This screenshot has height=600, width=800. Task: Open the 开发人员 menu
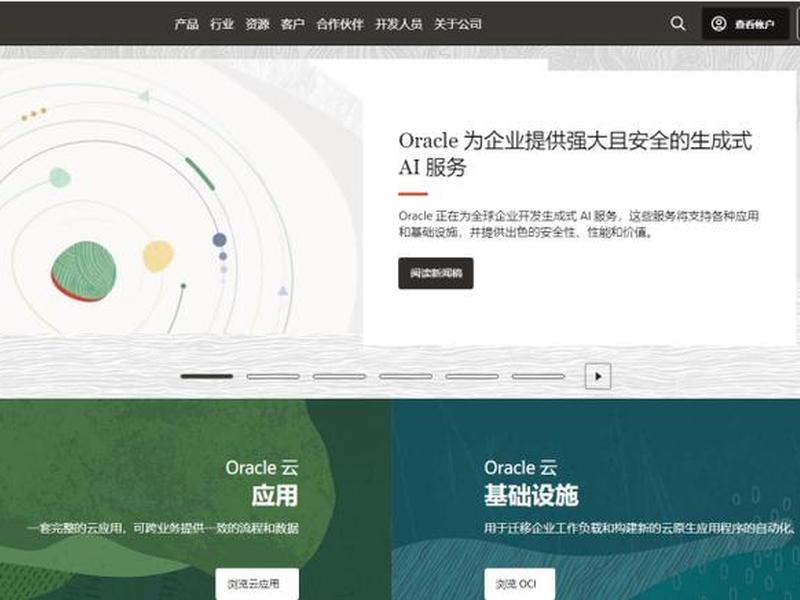click(398, 24)
